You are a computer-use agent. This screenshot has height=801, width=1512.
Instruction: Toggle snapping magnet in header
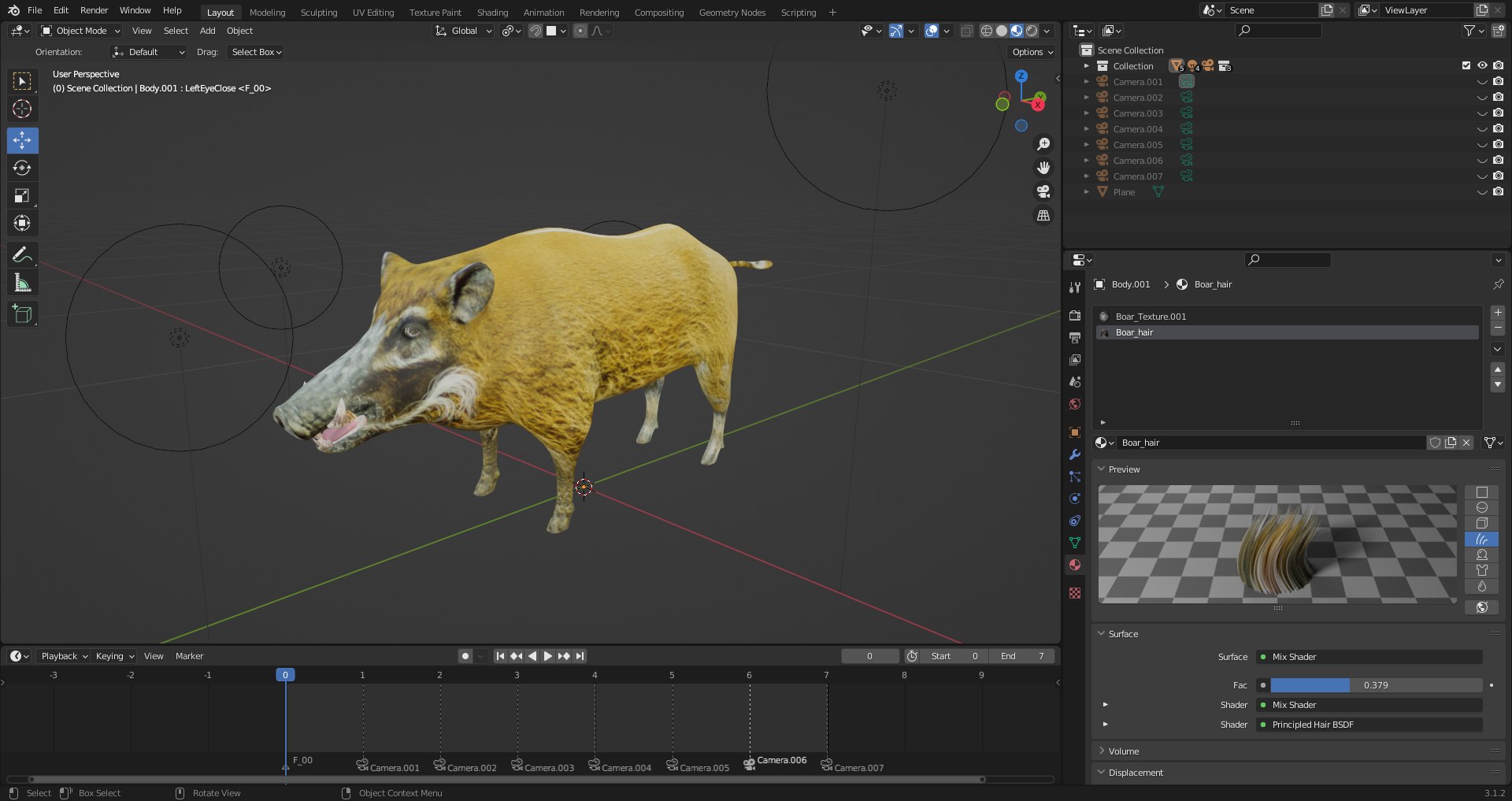tap(535, 31)
